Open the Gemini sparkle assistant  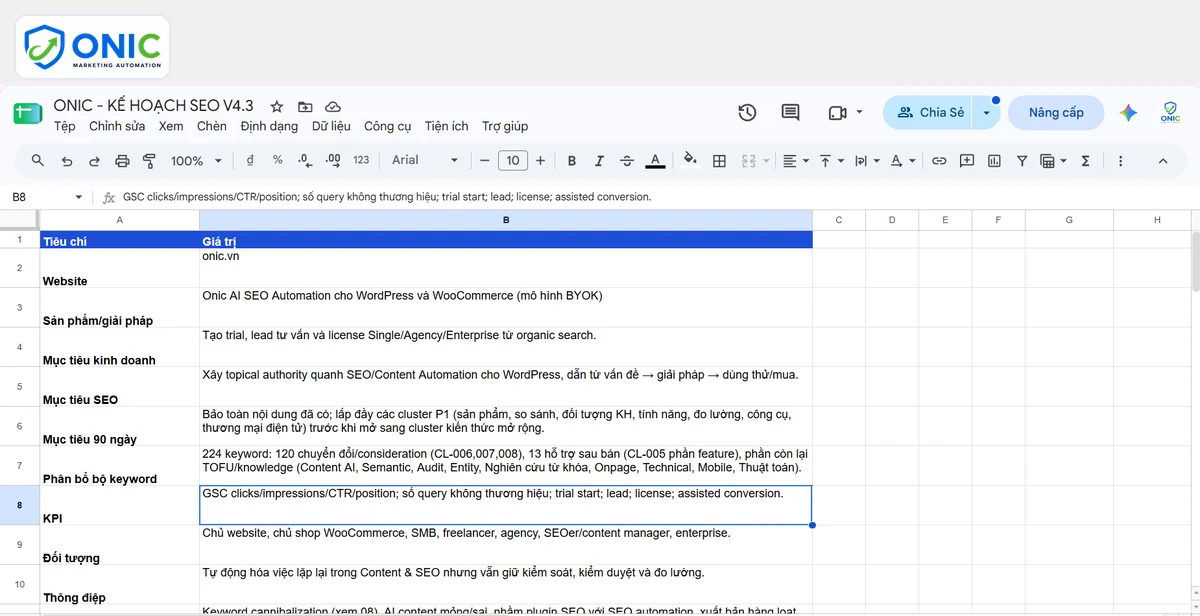pos(1128,113)
